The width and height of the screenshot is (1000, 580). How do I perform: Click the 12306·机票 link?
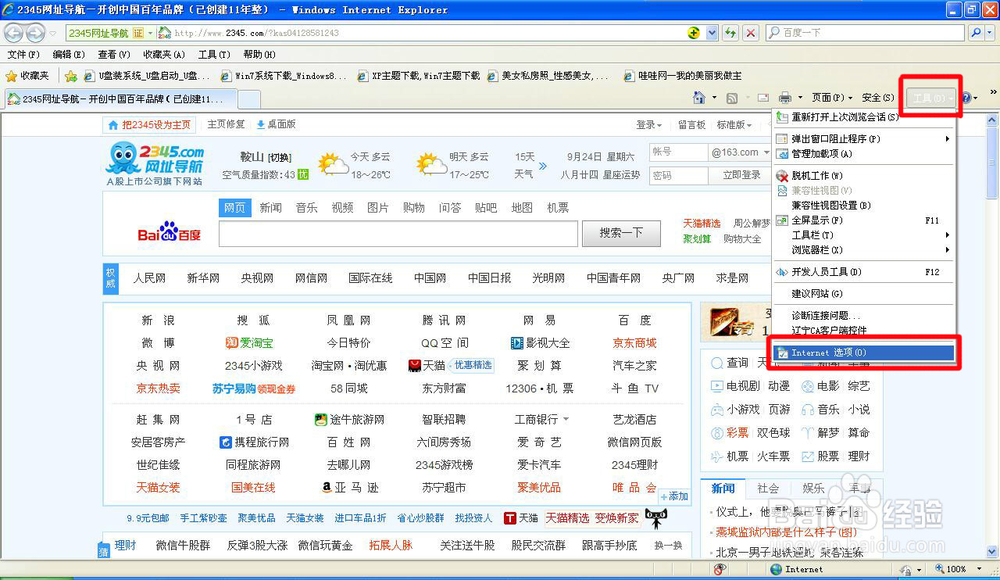[540, 388]
